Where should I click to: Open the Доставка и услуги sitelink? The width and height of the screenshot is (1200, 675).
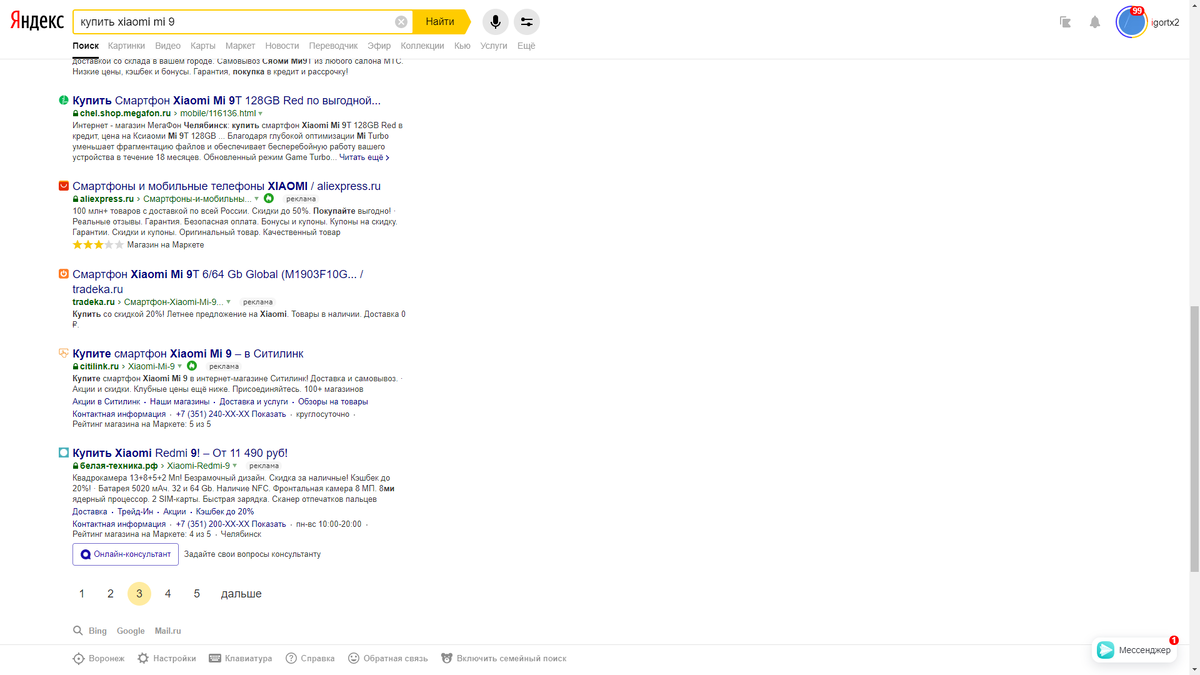coord(254,402)
